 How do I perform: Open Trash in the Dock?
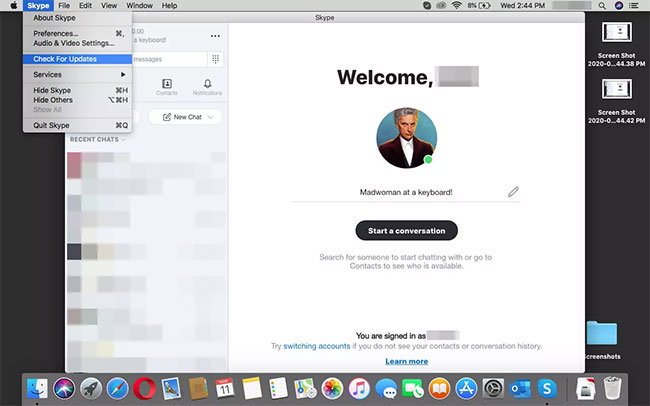coord(612,389)
